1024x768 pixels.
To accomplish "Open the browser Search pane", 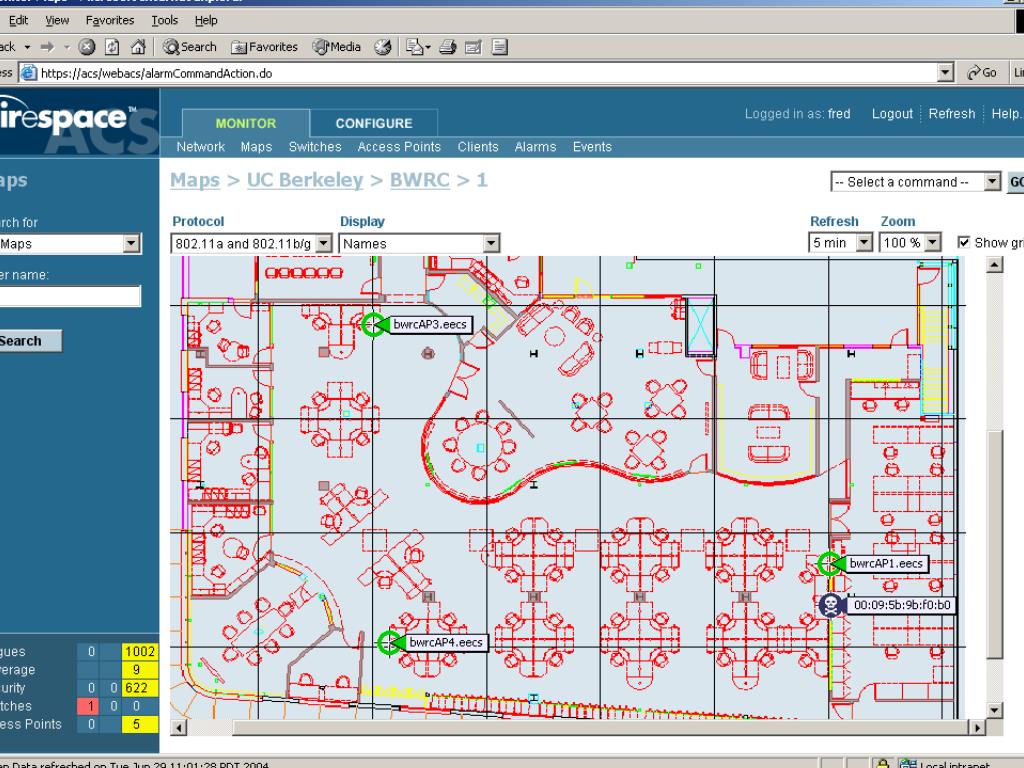I will tap(190, 47).
